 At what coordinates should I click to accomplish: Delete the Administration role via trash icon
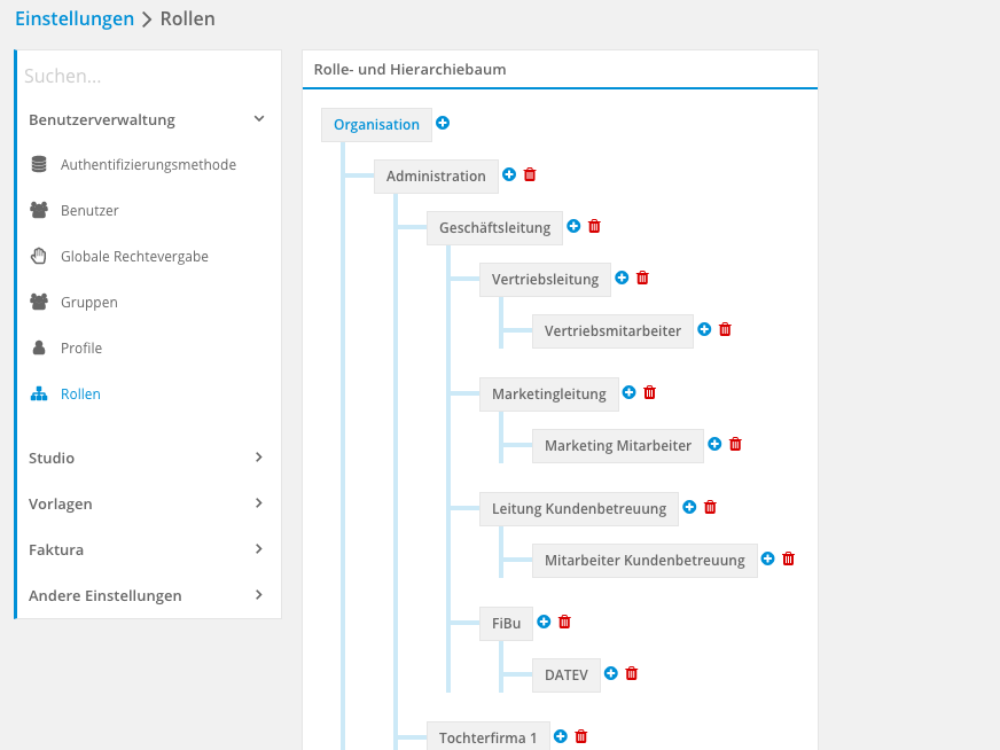[530, 174]
